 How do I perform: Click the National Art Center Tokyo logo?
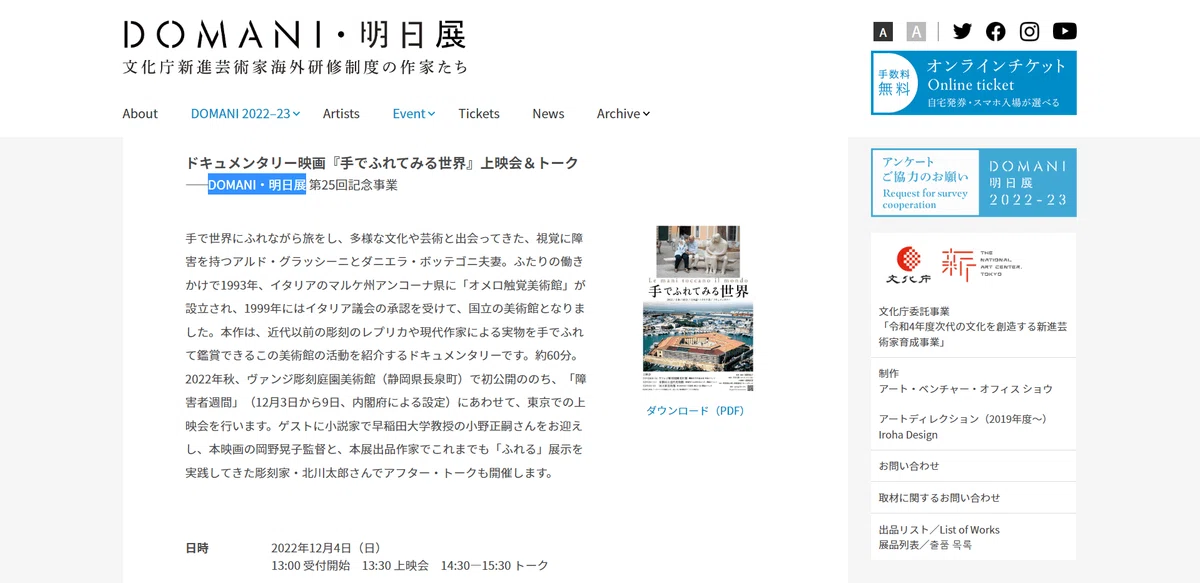click(980, 265)
